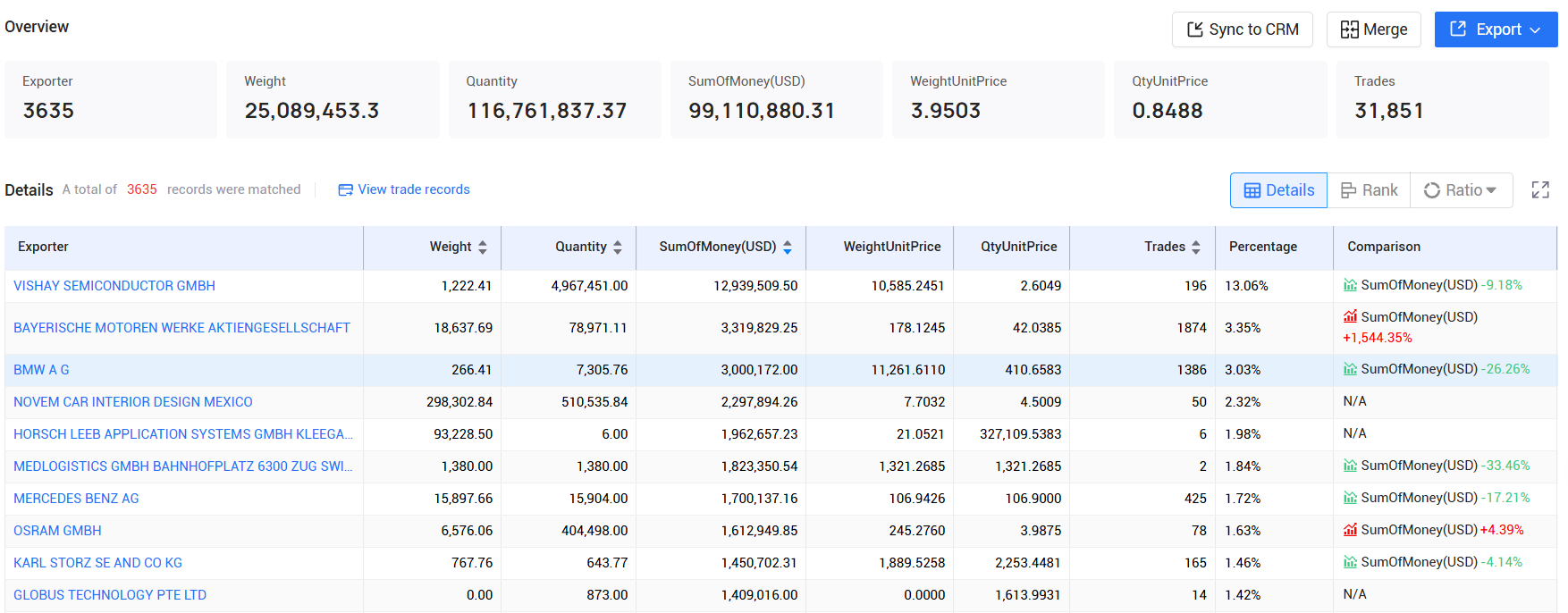The width and height of the screenshot is (1568, 613).
Task: Open the View trade records link
Action: click(x=414, y=189)
